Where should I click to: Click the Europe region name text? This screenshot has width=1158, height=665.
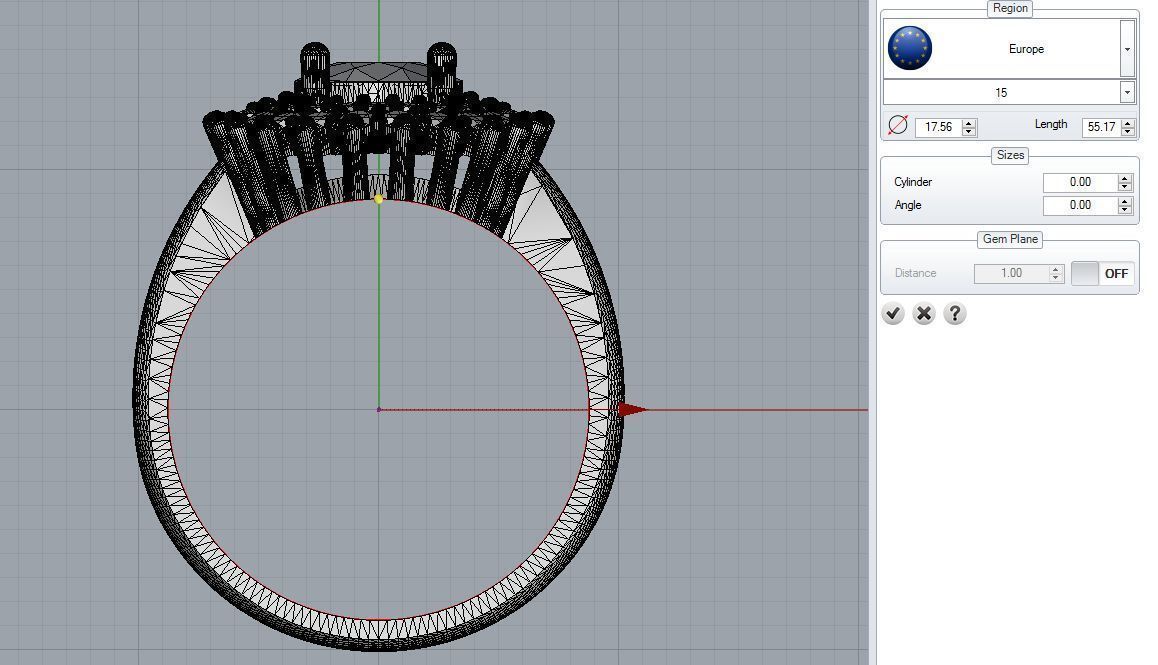(1026, 49)
